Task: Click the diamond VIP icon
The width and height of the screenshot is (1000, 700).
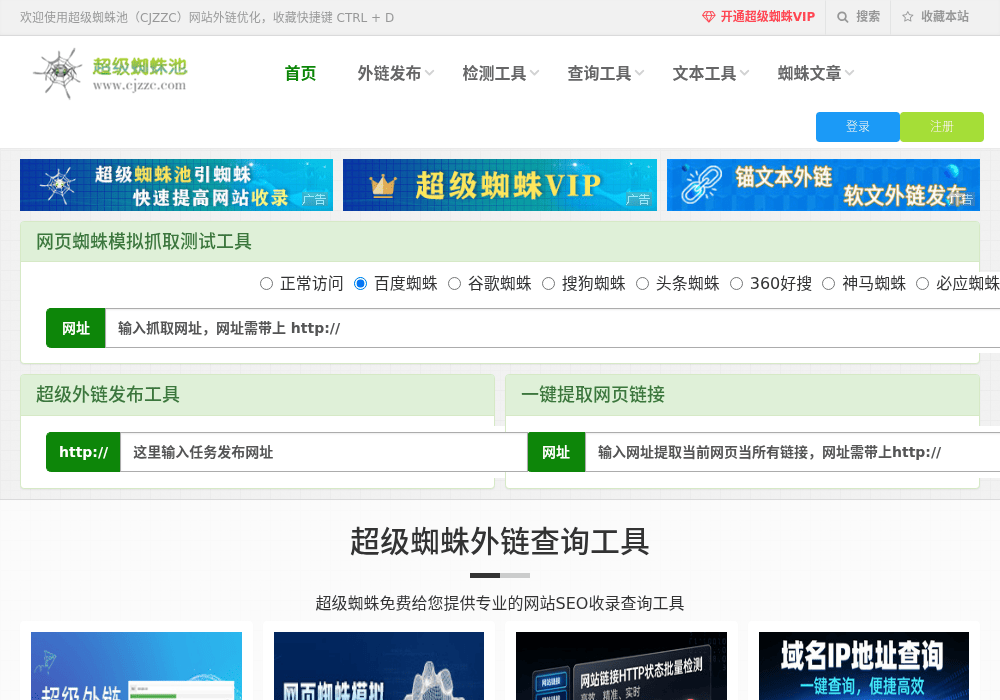Action: click(709, 17)
